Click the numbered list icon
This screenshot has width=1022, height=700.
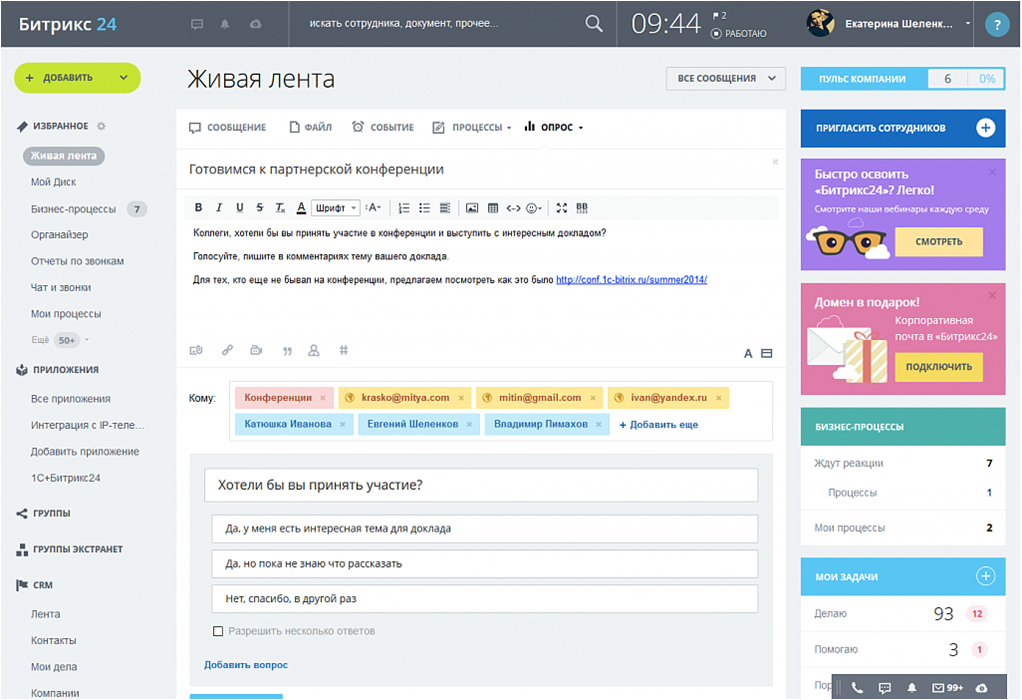click(404, 208)
